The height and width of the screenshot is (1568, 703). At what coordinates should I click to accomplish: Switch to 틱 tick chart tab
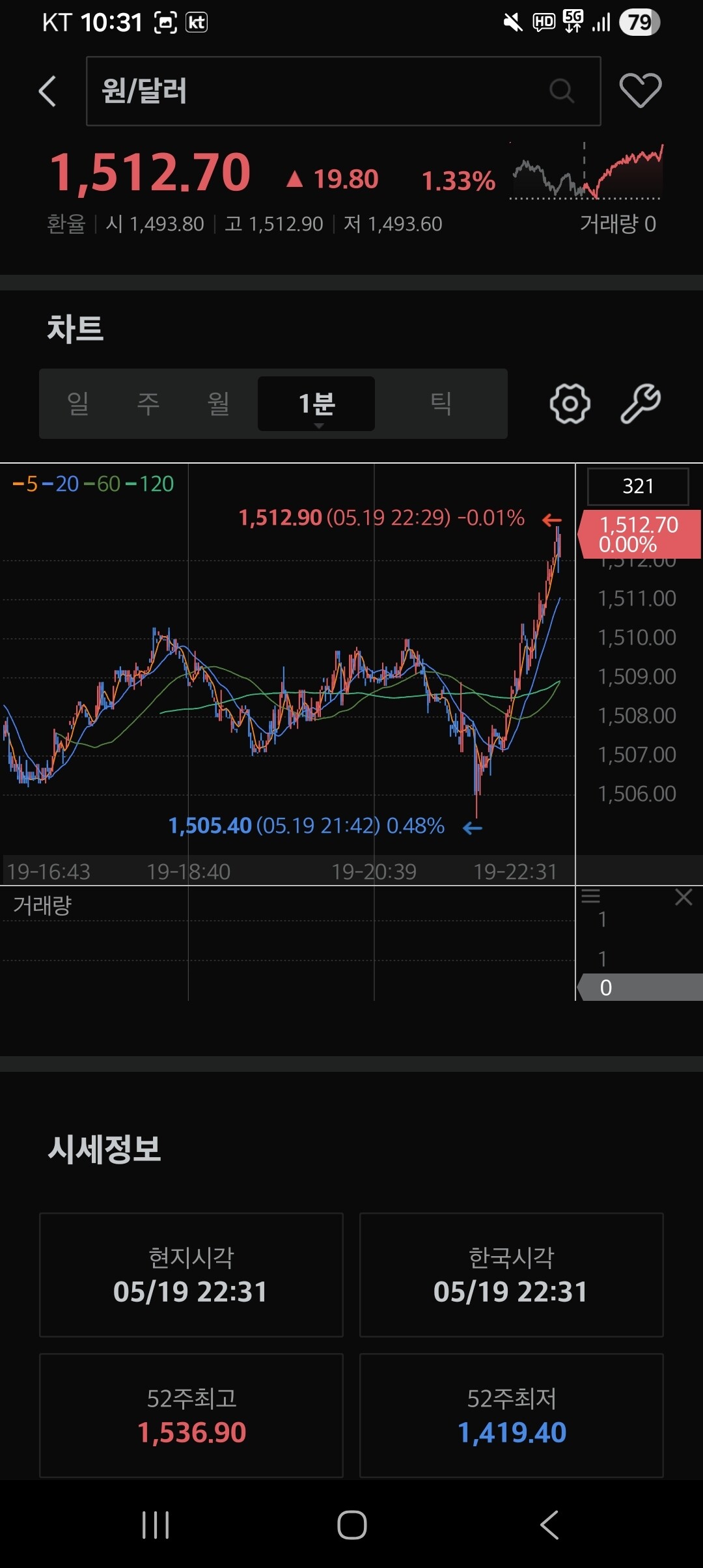tap(441, 404)
